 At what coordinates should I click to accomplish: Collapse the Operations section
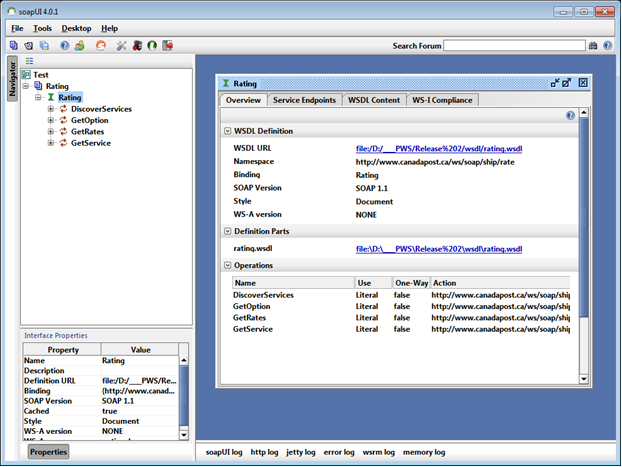pos(228,265)
